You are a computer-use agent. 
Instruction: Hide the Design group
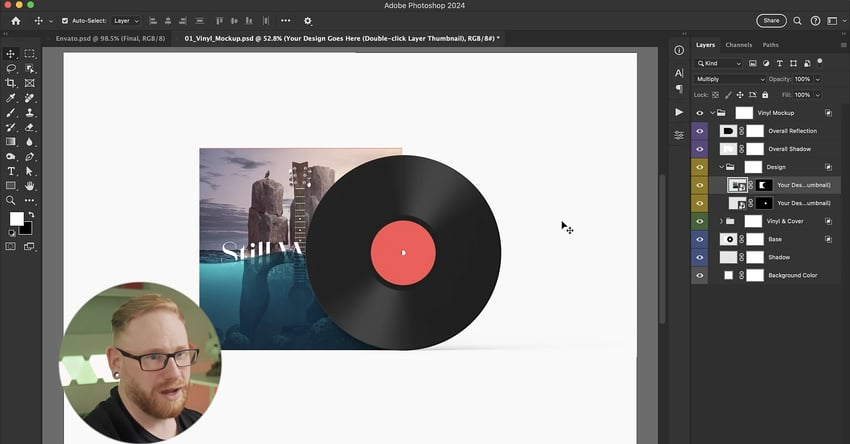[x=699, y=167]
